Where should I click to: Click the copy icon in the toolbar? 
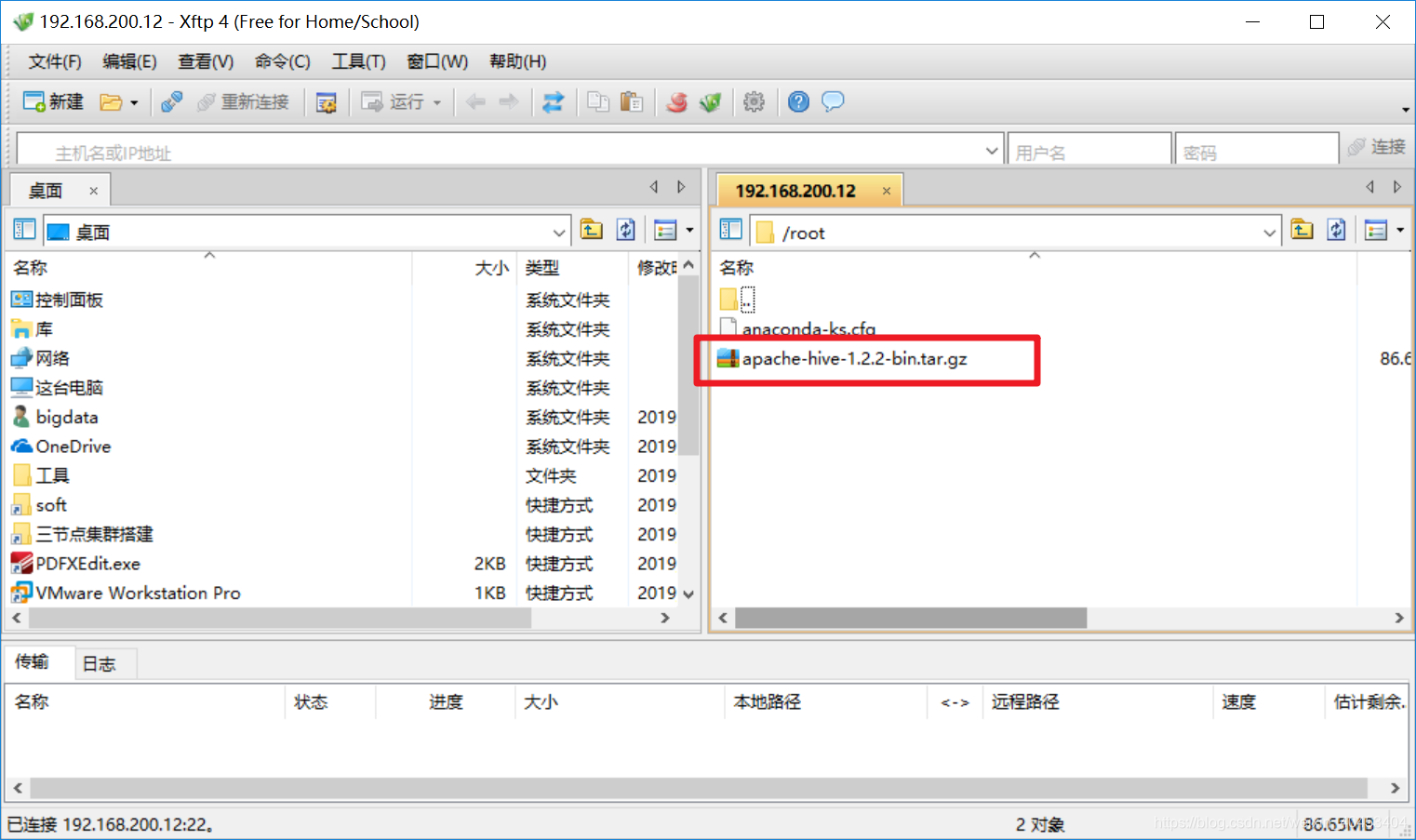point(598,101)
